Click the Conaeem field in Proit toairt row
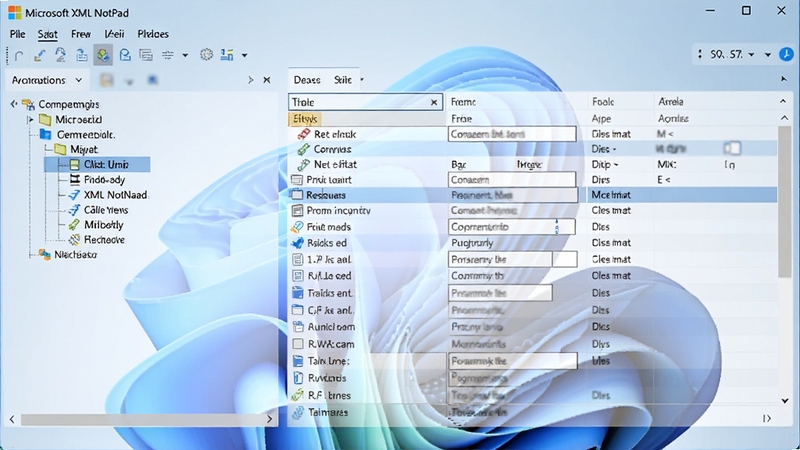800x450 pixels. (512, 180)
